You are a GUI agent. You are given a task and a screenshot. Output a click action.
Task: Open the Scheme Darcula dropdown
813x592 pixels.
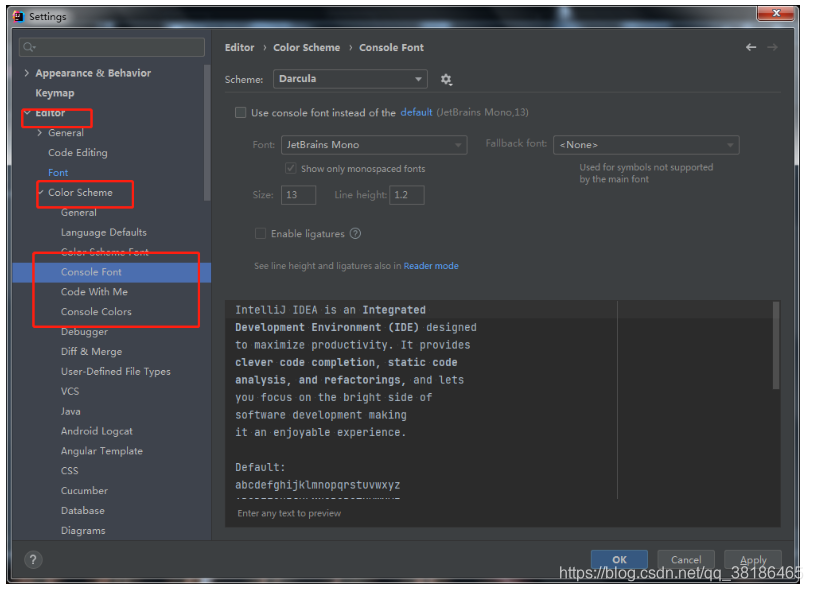click(x=350, y=79)
